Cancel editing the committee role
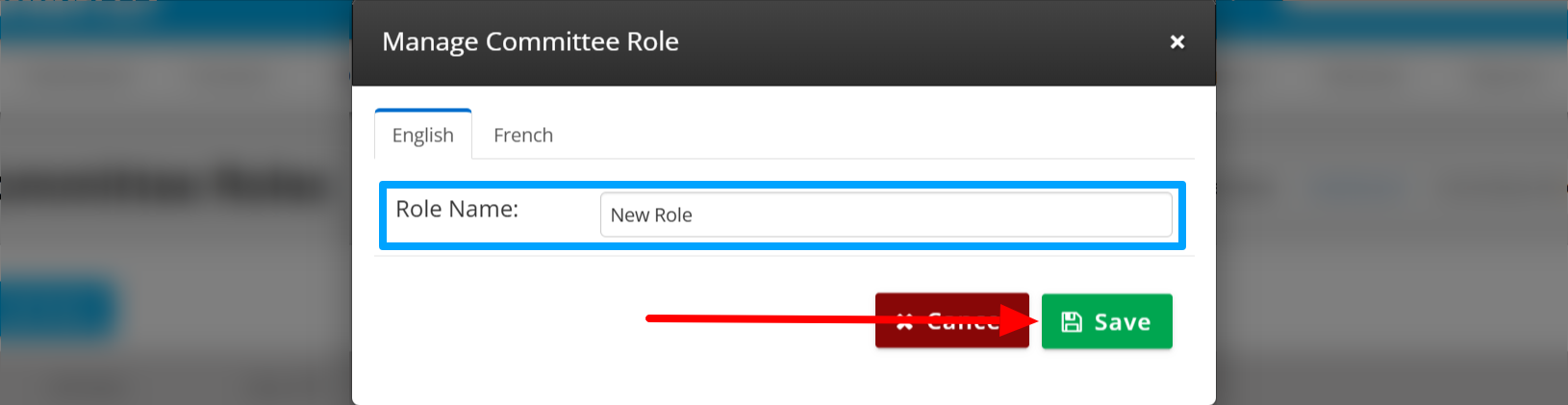Image resolution: width=1568 pixels, height=405 pixels. tap(952, 320)
